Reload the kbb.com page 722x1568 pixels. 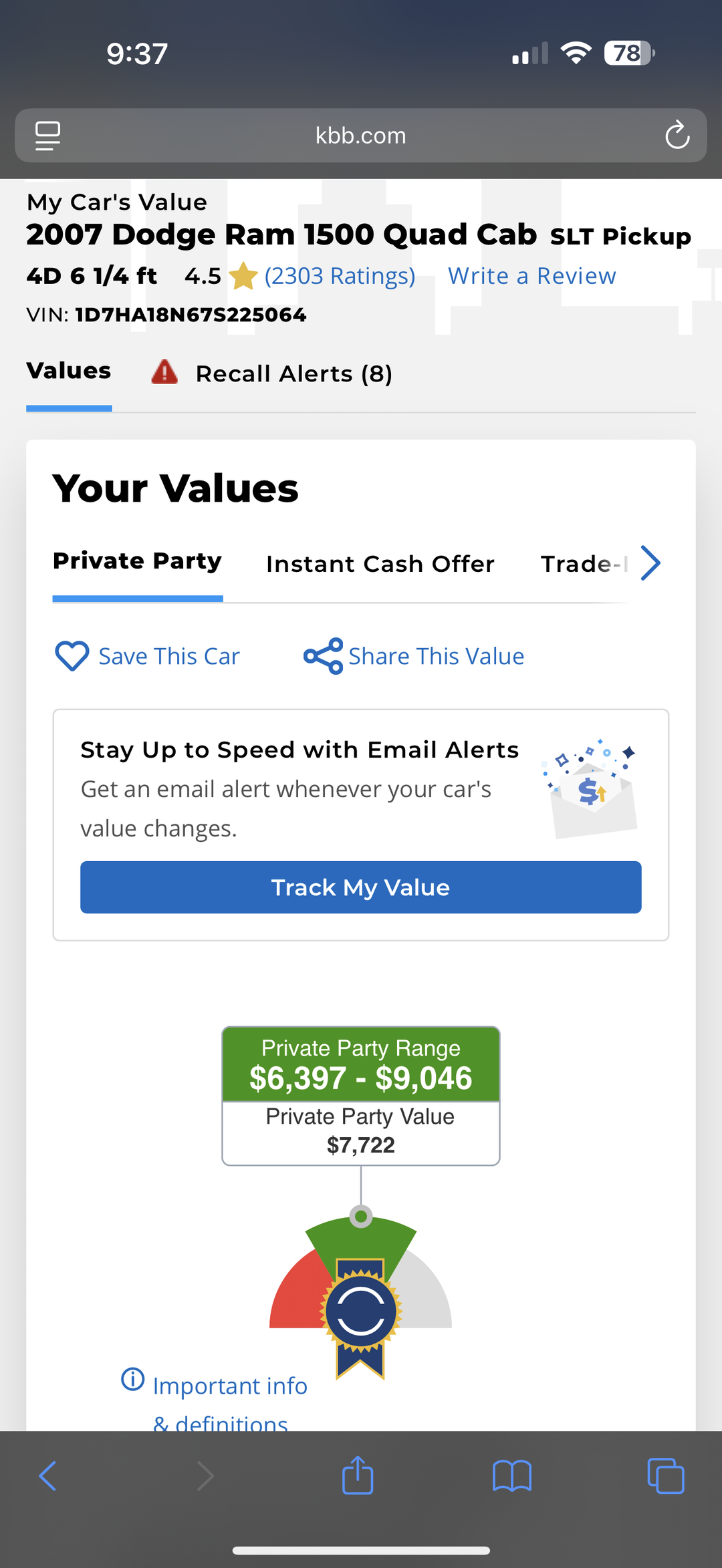coord(677,136)
